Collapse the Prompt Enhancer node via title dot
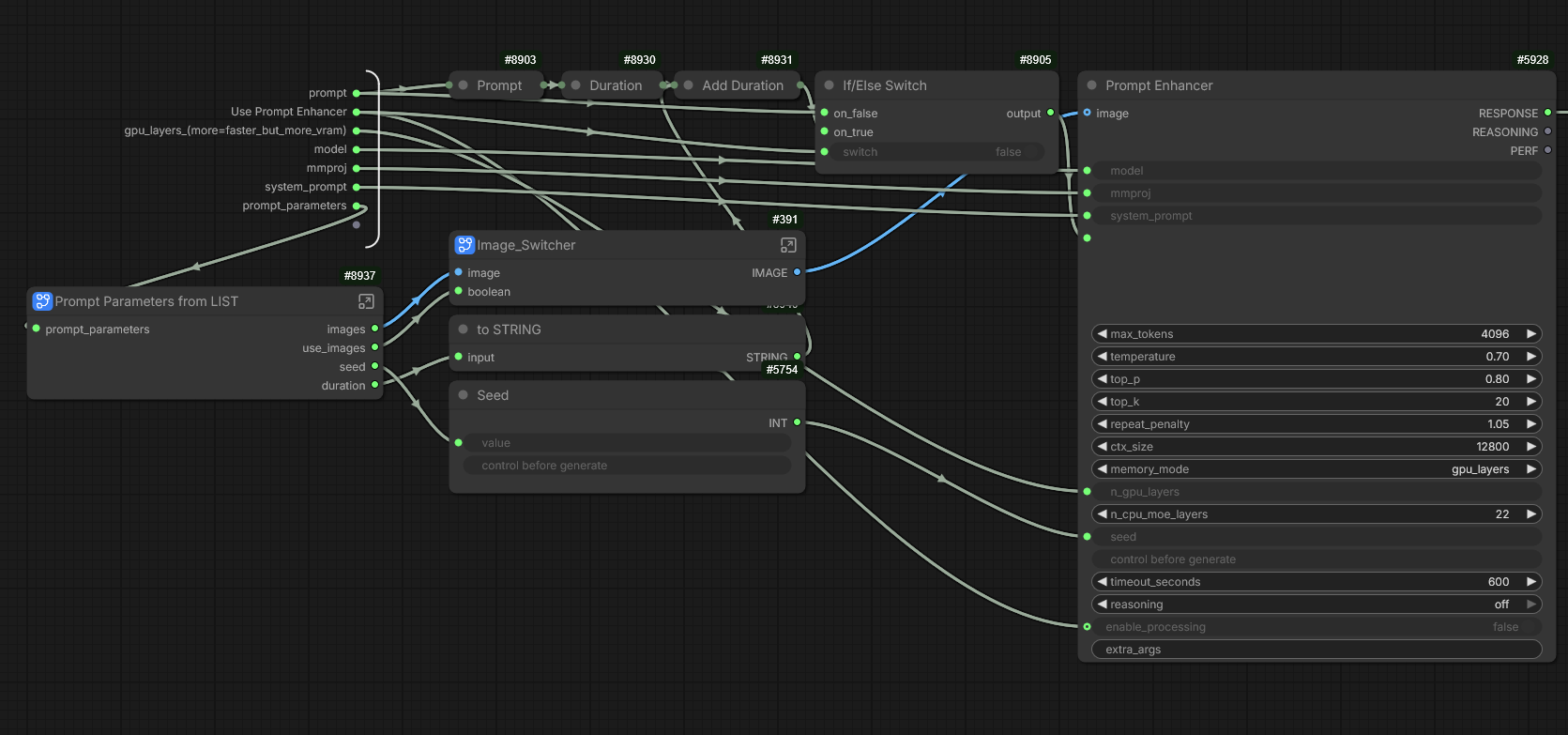The width and height of the screenshot is (1568, 735). (x=1092, y=85)
